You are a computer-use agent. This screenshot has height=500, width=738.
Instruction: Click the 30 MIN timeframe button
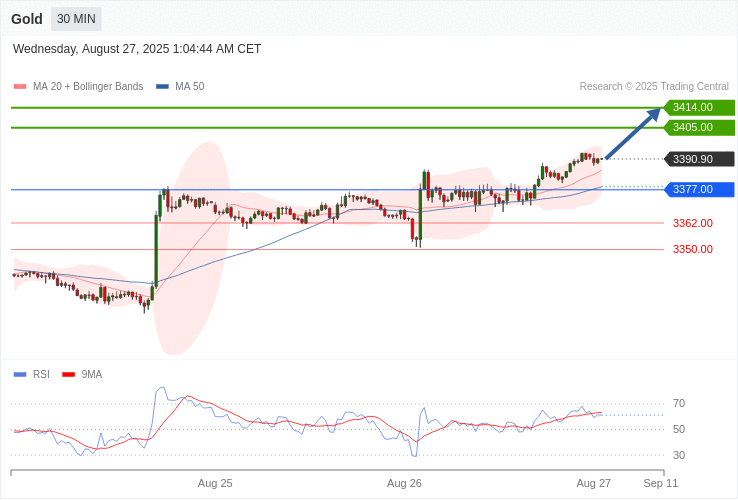coord(76,19)
